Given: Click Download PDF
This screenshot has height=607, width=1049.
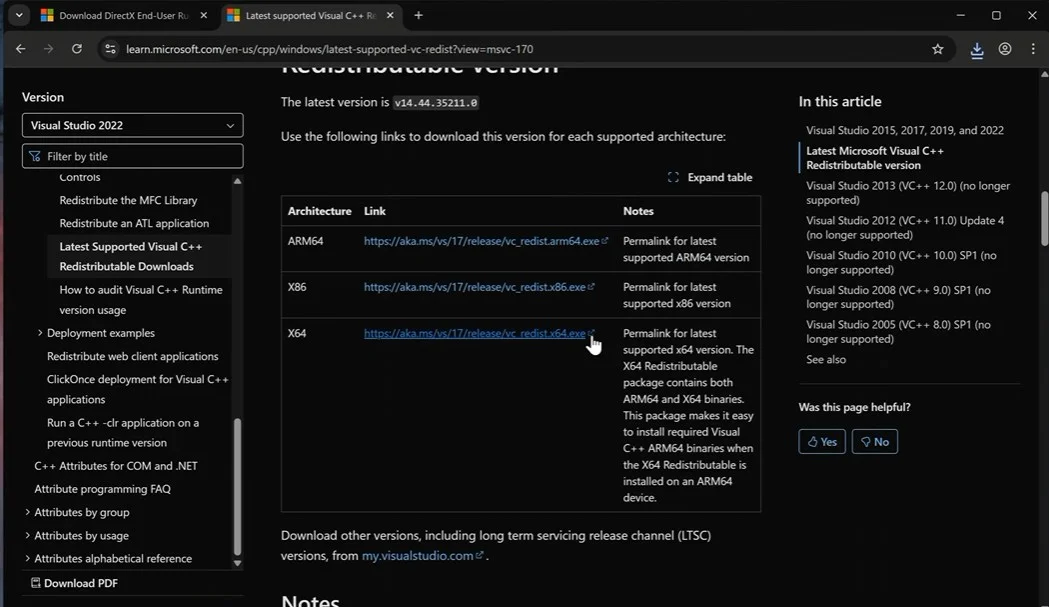Looking at the screenshot, I should [x=74, y=583].
